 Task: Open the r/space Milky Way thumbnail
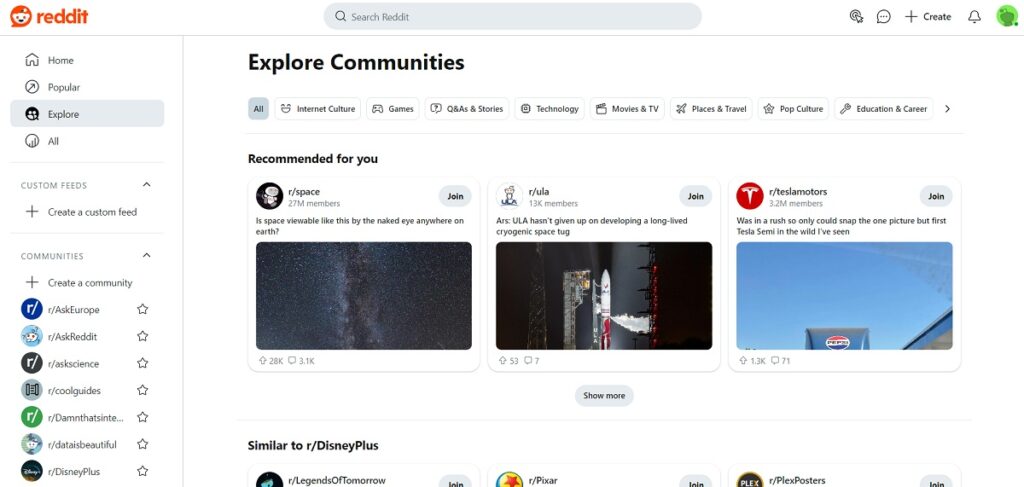[x=363, y=295]
